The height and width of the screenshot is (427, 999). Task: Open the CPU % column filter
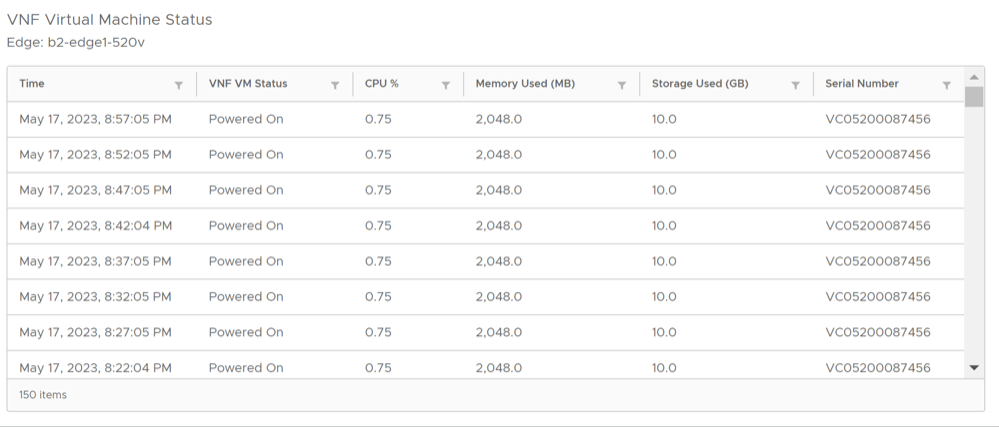(445, 85)
